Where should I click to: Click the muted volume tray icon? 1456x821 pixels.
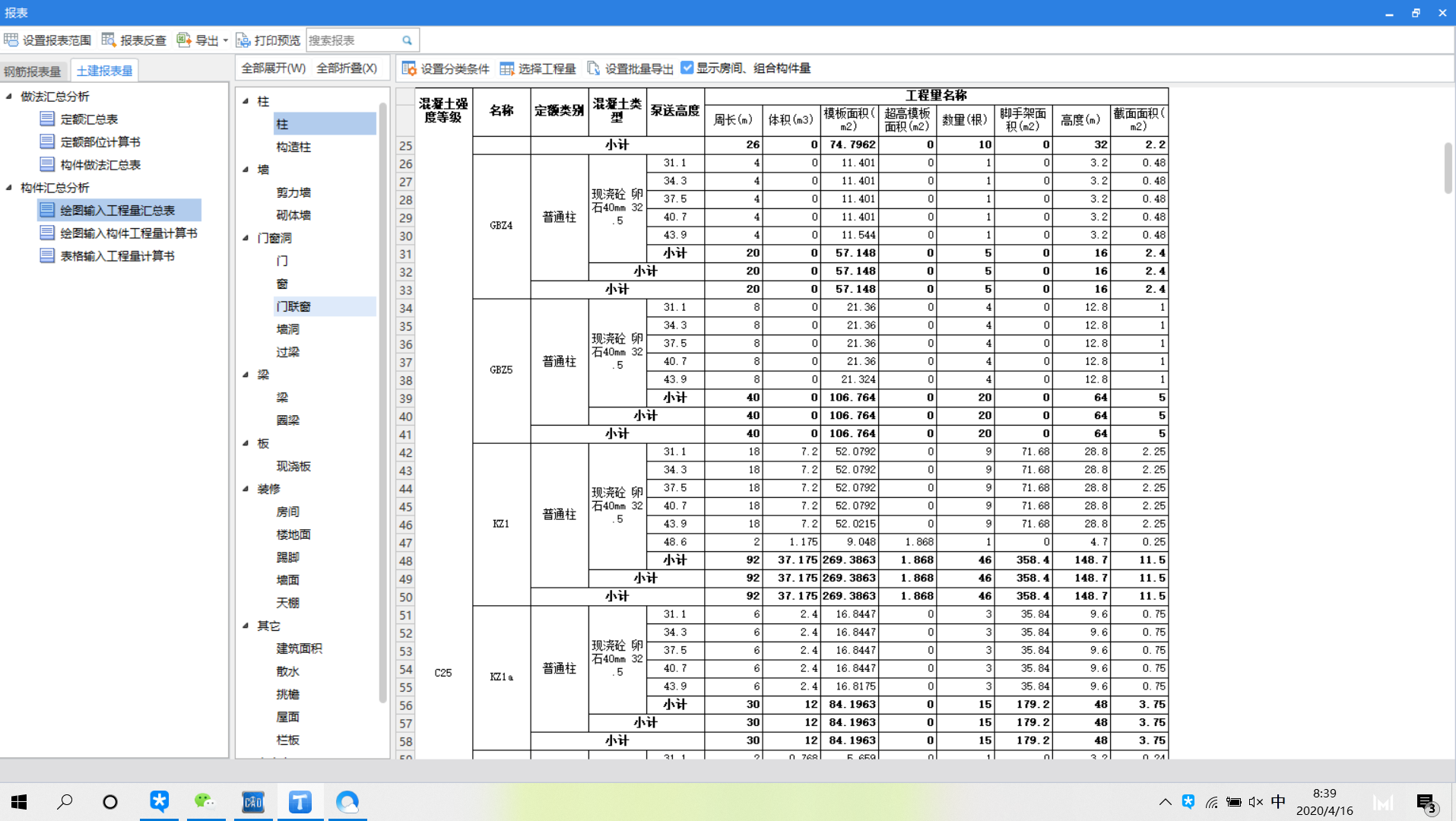[x=1256, y=802]
